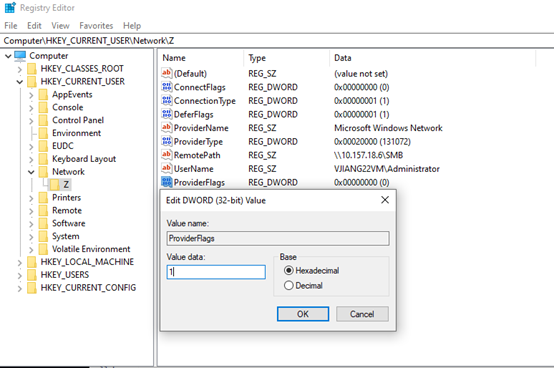This screenshot has width=554, height=368.
Task: Click the registry path address bar
Action: [277, 41]
